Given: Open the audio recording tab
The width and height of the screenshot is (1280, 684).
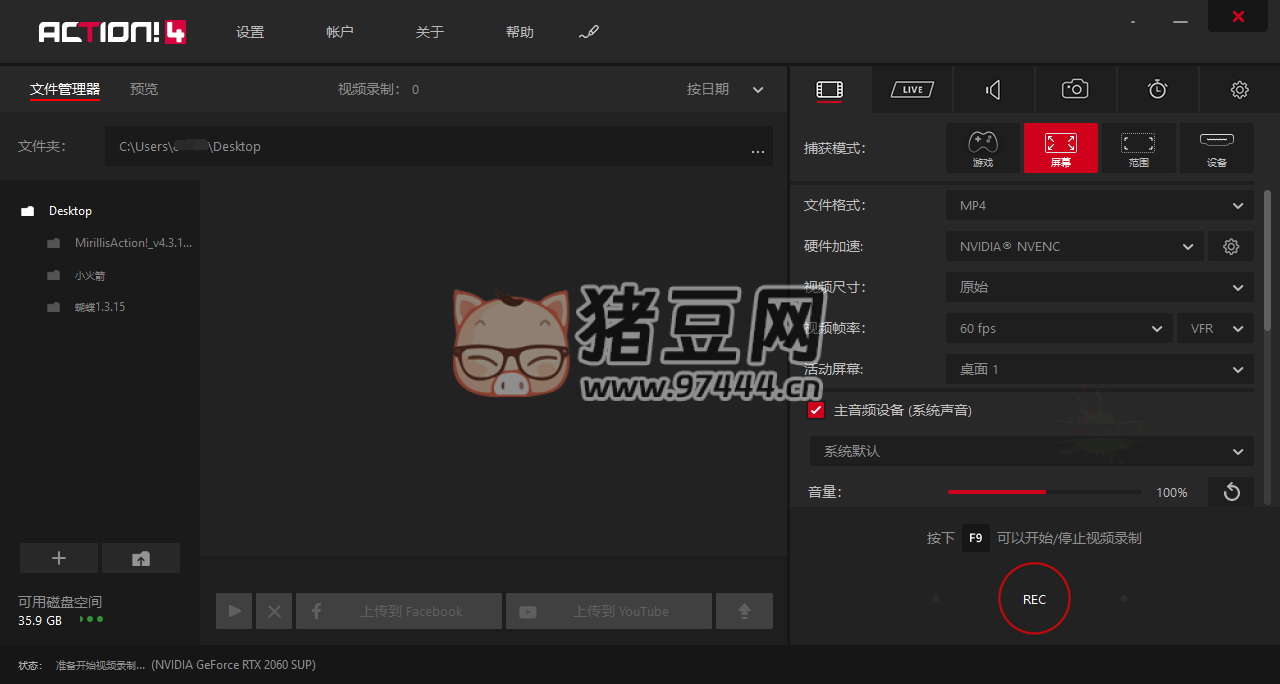Looking at the screenshot, I should coord(993,90).
